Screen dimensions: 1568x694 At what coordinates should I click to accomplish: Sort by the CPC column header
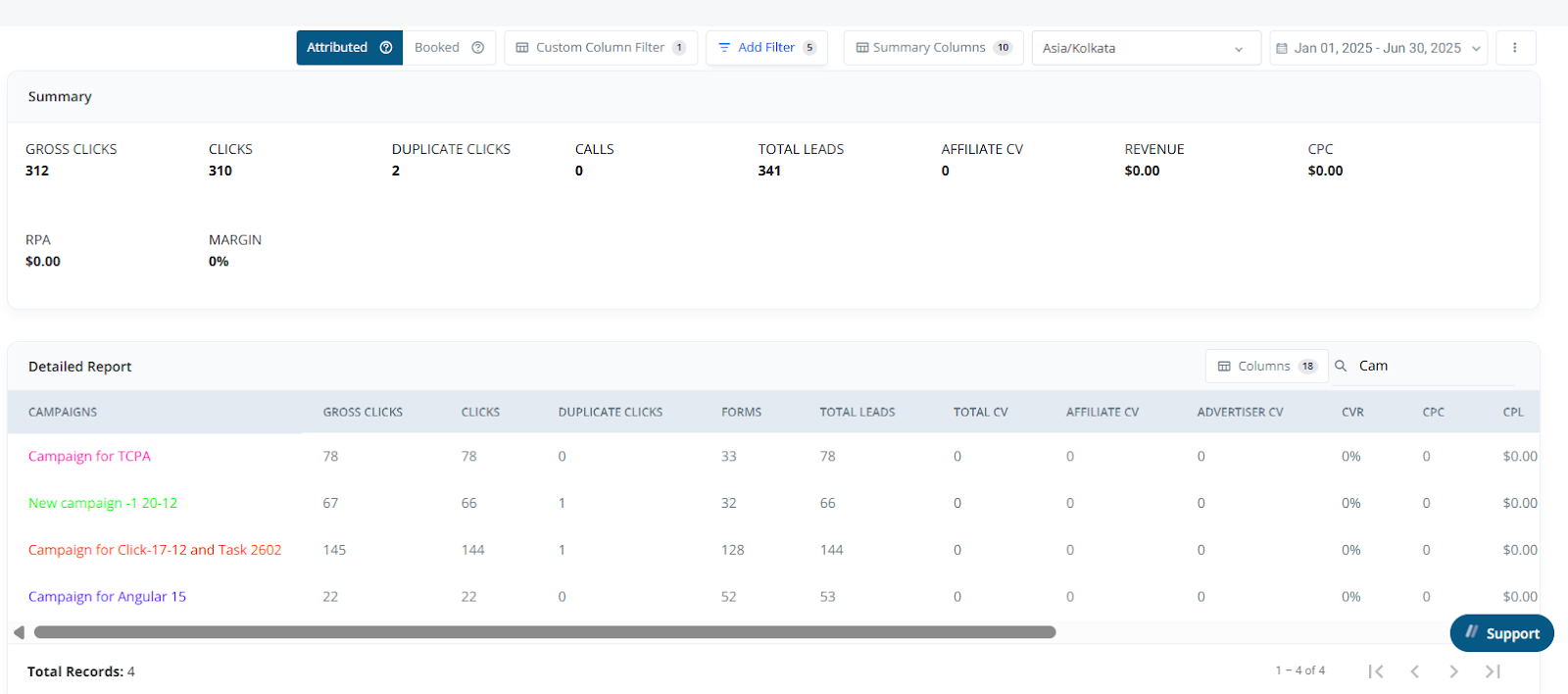[x=1433, y=412]
